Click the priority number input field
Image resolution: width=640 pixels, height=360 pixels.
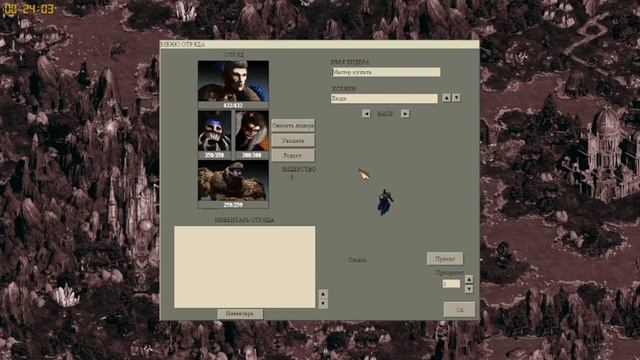tap(451, 284)
